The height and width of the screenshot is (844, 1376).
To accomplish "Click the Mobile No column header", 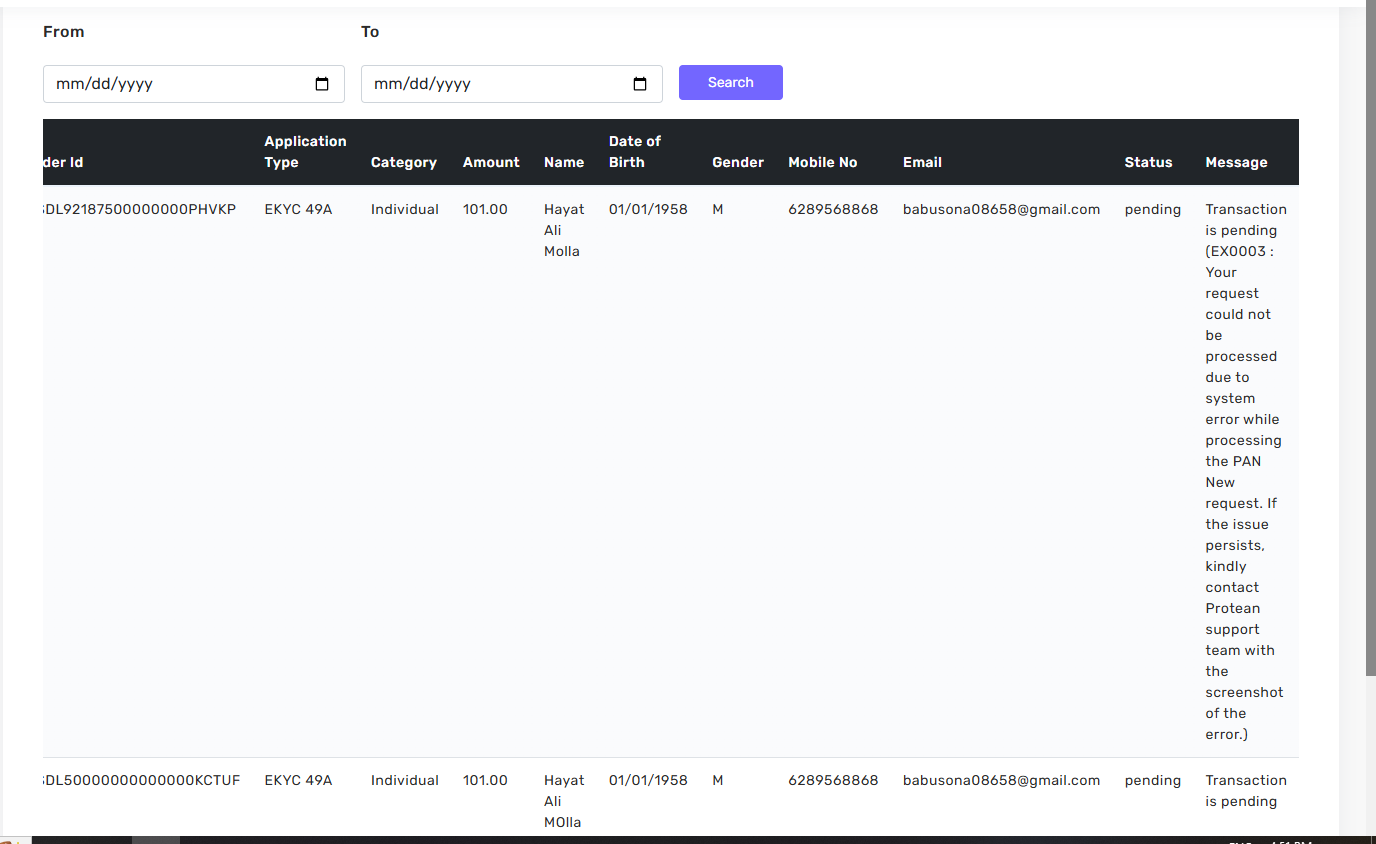I will click(822, 162).
